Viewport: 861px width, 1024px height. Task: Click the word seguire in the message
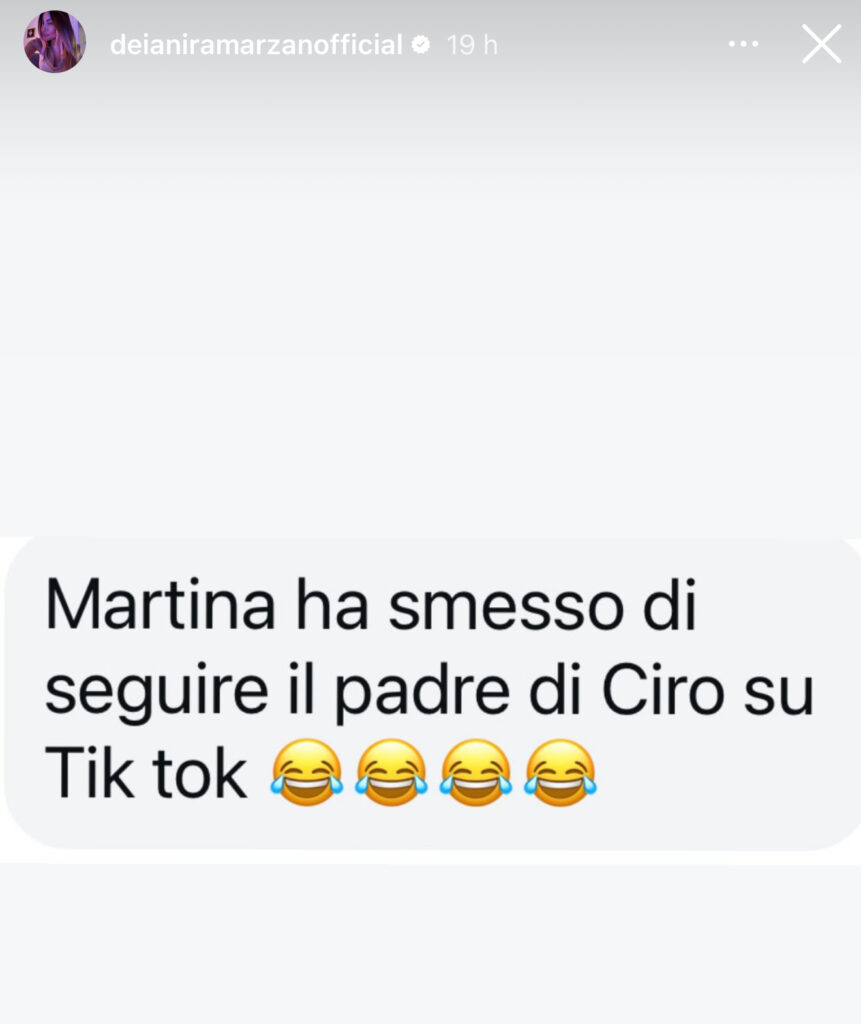tap(157, 694)
